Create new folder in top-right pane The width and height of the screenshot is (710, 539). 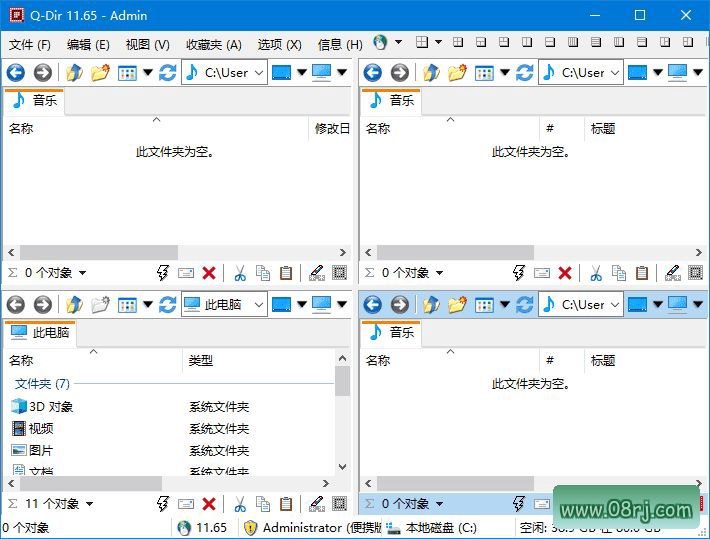tap(457, 72)
